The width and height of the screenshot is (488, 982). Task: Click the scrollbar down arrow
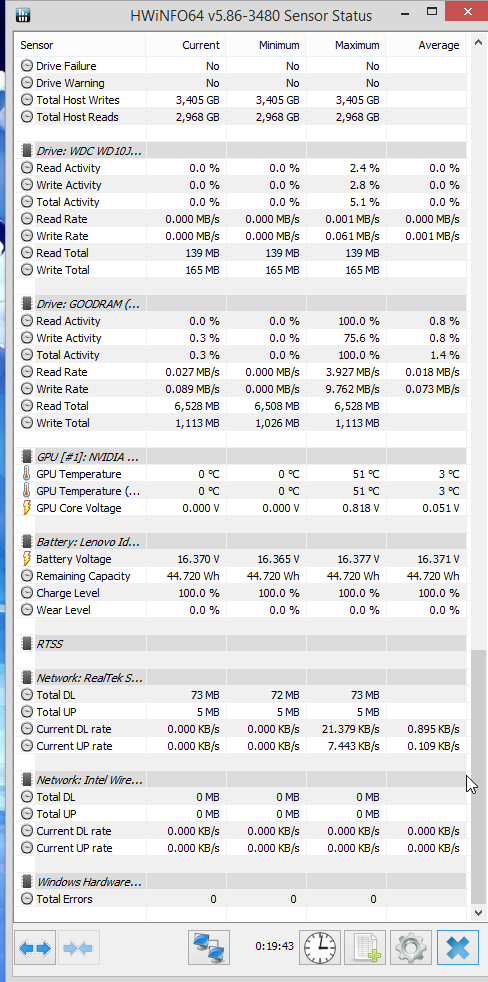(479, 913)
